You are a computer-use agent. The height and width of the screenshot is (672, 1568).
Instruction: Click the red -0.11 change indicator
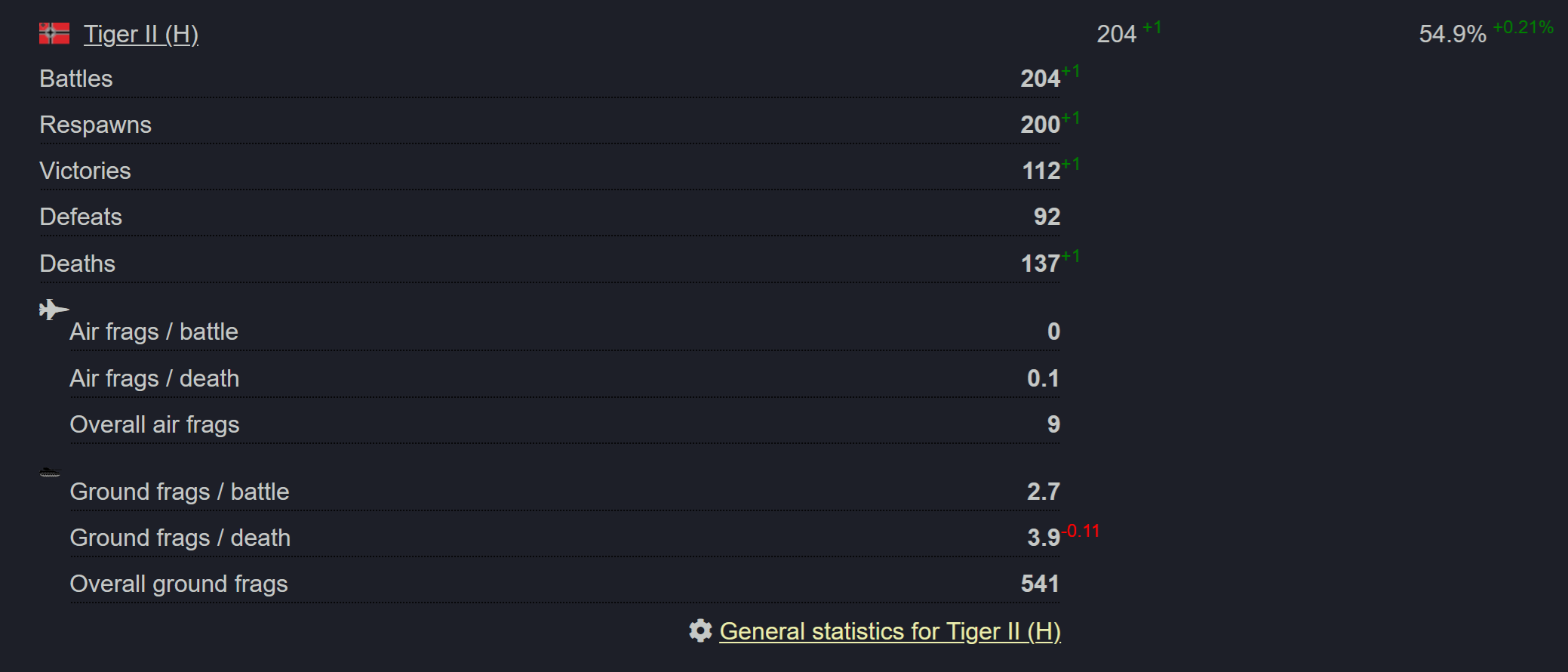(1081, 531)
